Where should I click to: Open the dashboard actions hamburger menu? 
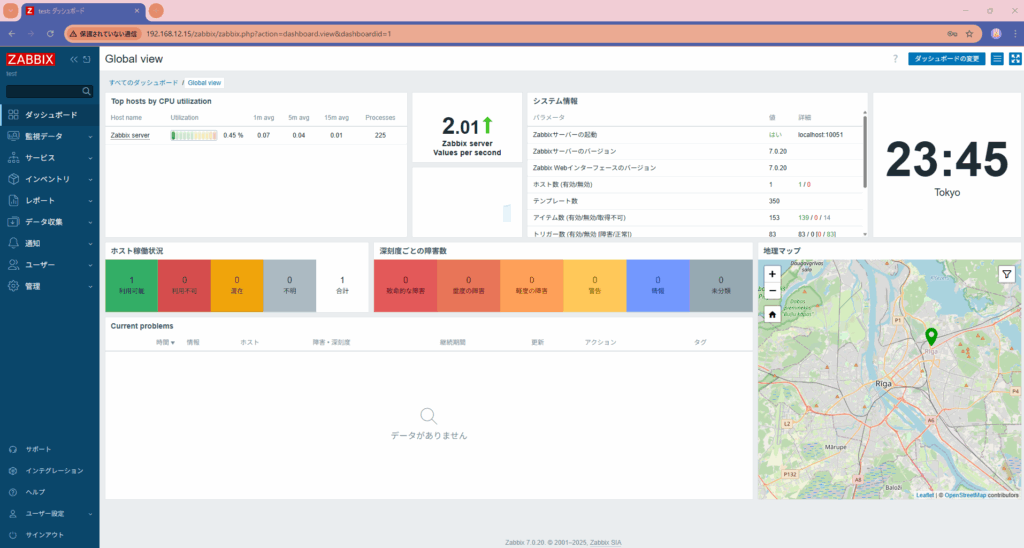tap(997, 59)
